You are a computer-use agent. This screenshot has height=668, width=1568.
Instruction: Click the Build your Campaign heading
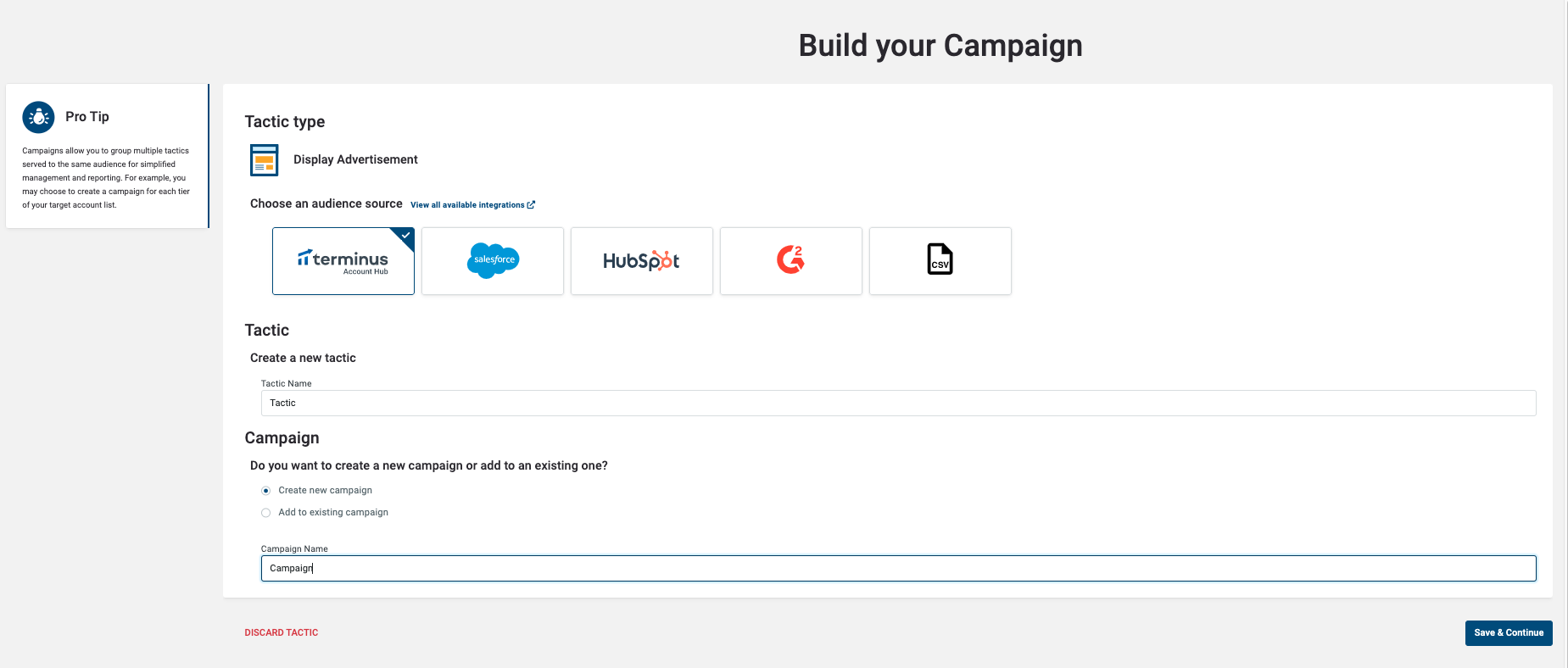(x=940, y=45)
